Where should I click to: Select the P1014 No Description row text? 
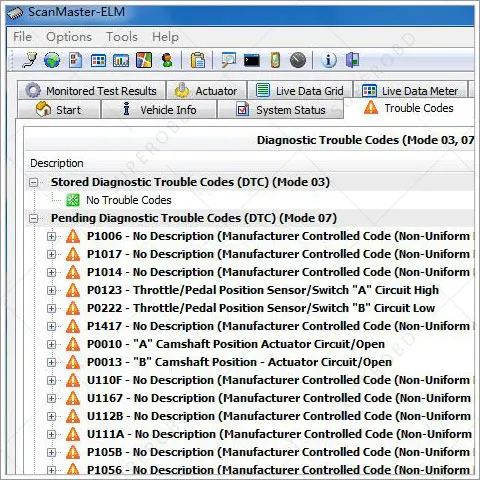click(x=279, y=272)
